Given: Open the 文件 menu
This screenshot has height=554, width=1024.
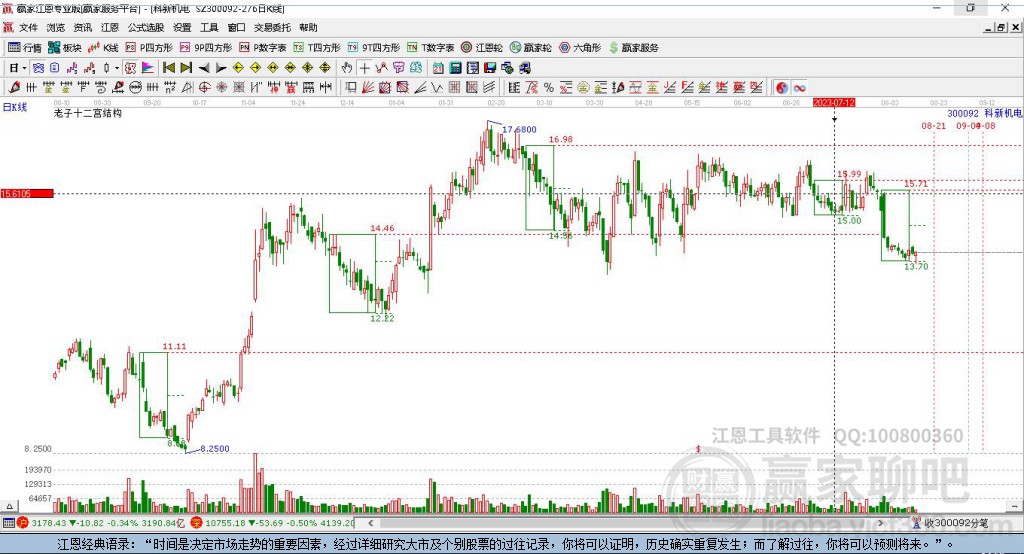Looking at the screenshot, I should click(28, 27).
